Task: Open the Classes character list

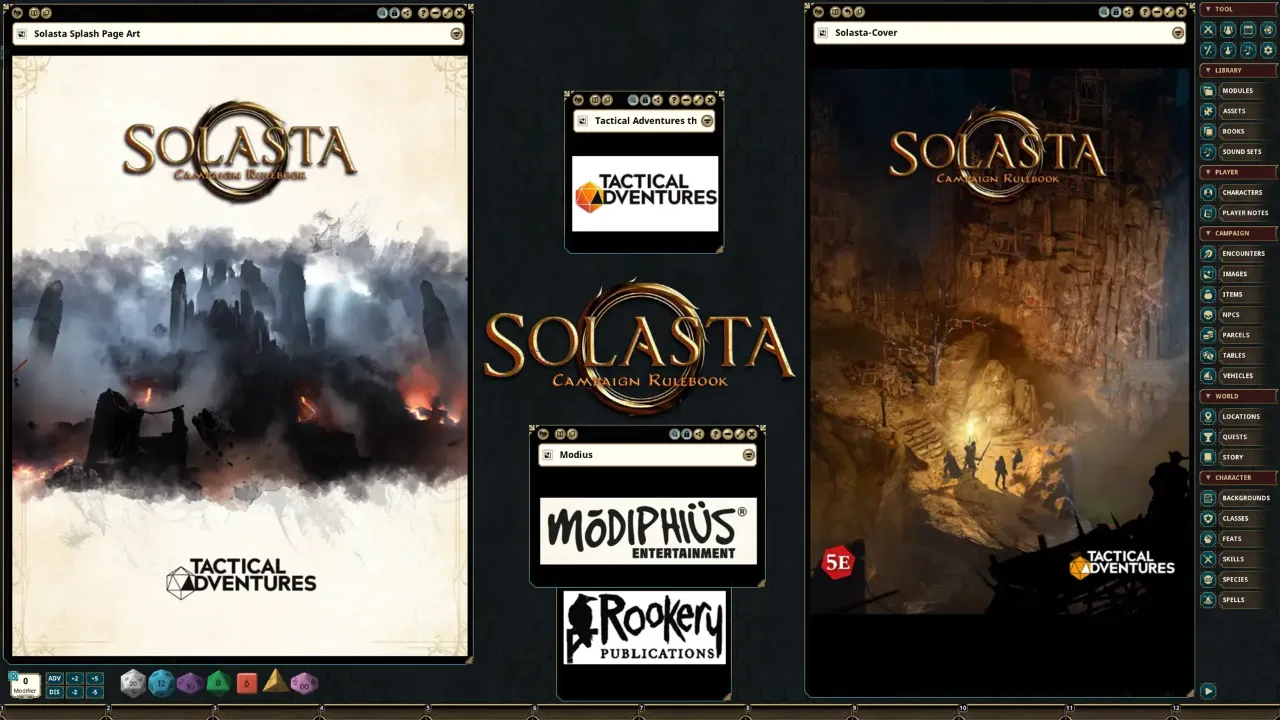Action: pos(1238,518)
